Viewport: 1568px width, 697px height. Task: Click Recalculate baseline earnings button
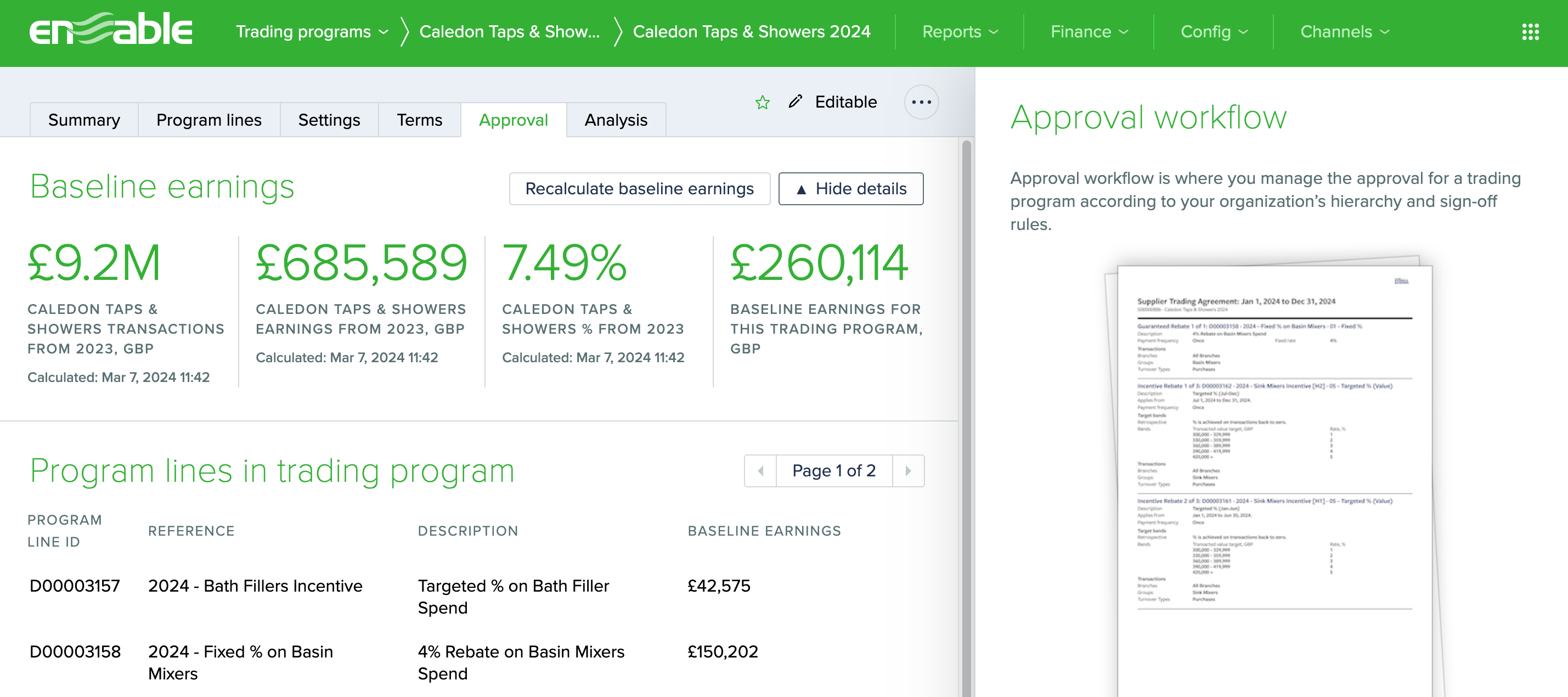click(639, 189)
